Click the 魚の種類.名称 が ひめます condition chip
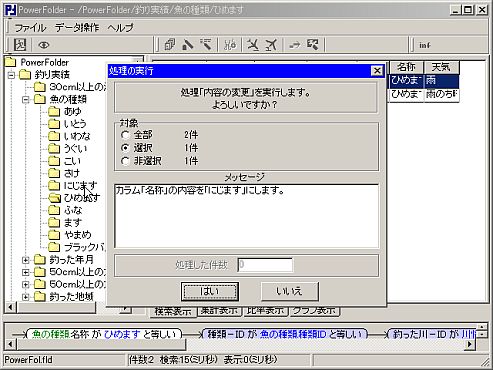Image resolution: width=493 pixels, height=370 pixels. point(104,334)
